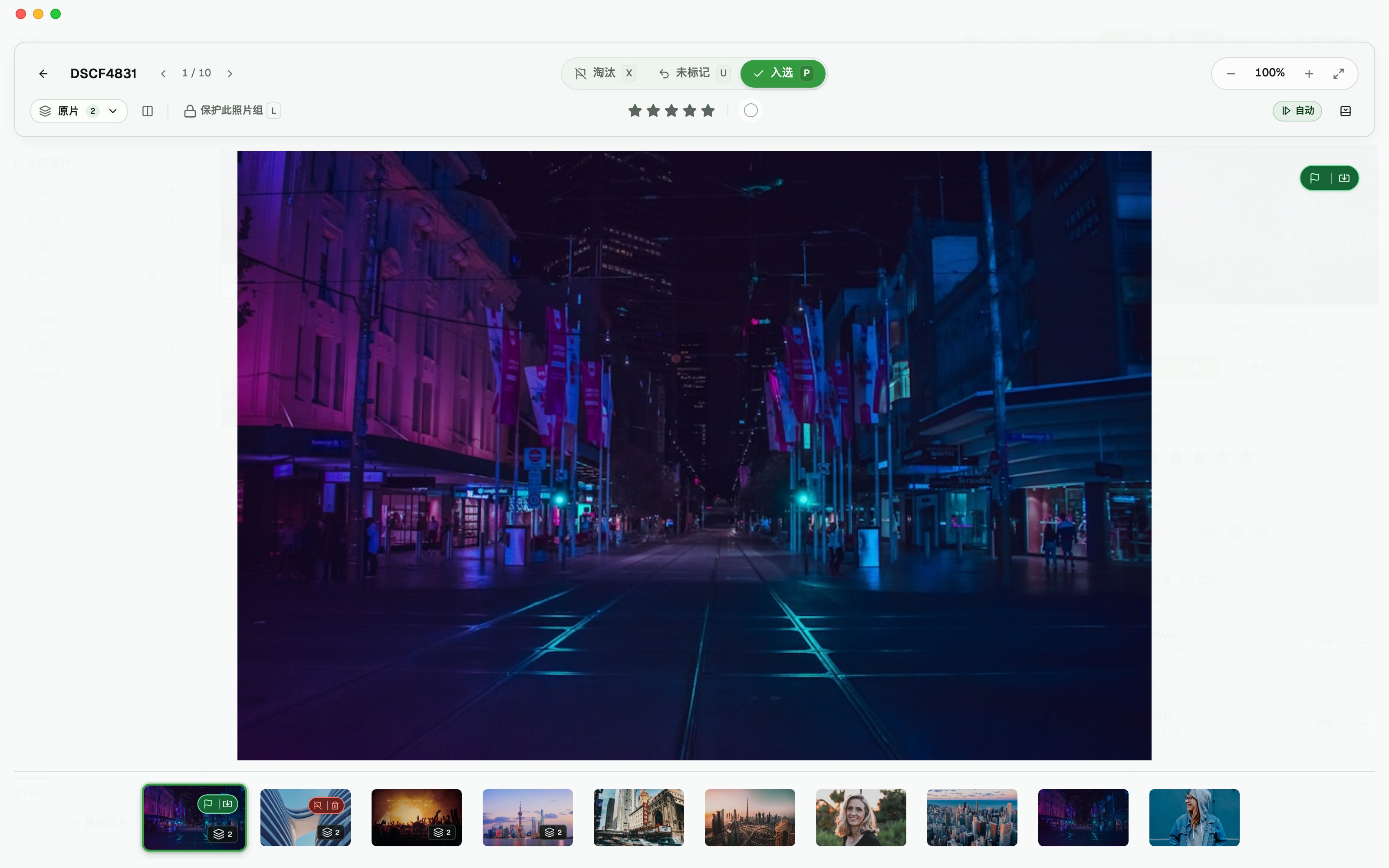This screenshot has width=1389, height=868.
Task: Enter fullscreen with the expand arrows icon
Action: 1339,73
